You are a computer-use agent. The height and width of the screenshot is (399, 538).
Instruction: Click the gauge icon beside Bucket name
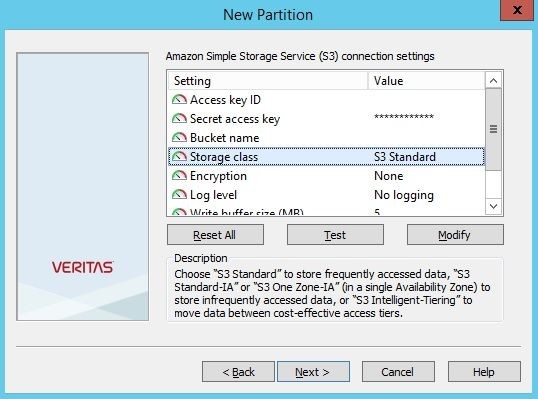coord(179,138)
